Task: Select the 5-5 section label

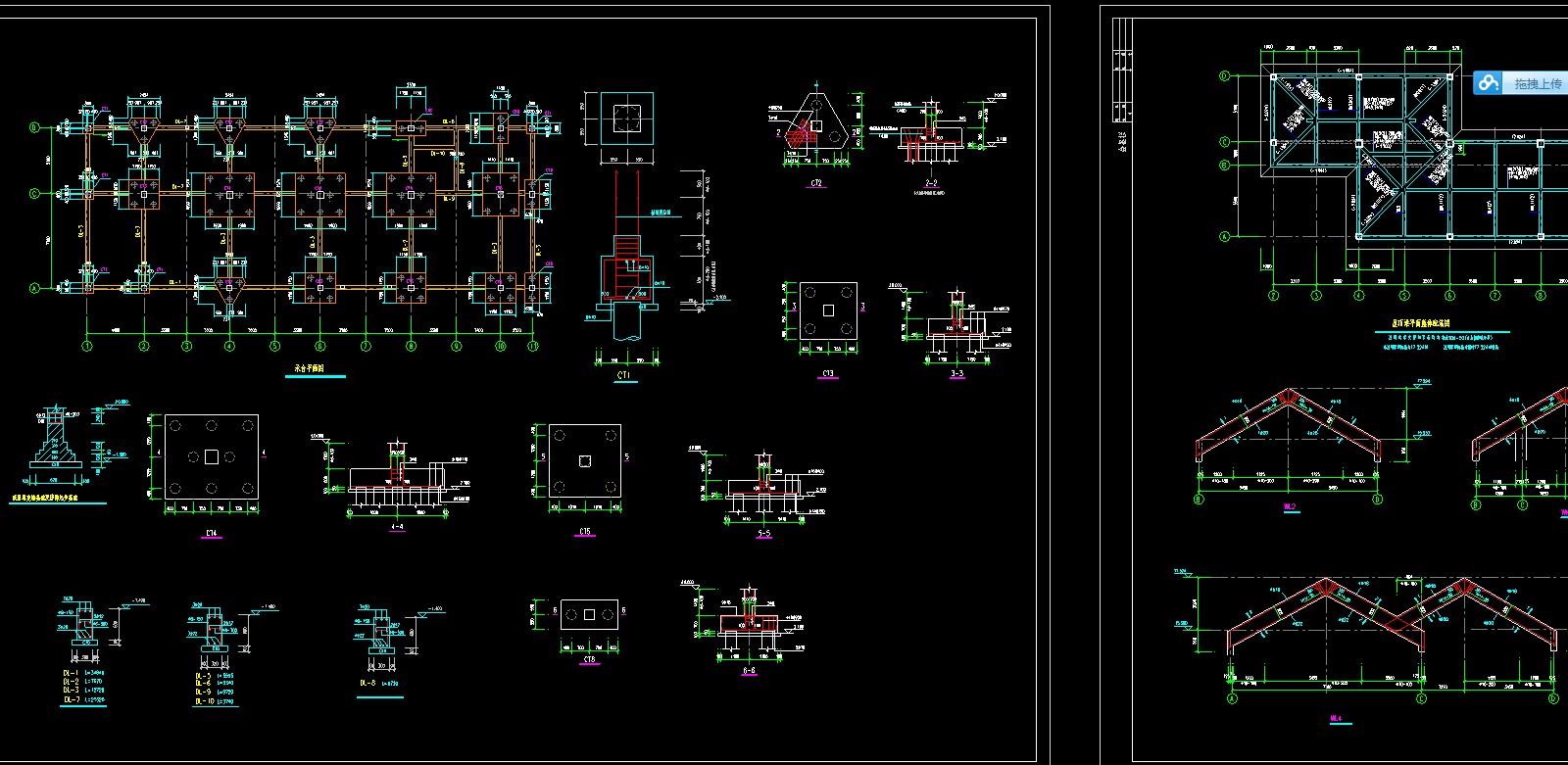Action: pyautogui.click(x=764, y=534)
